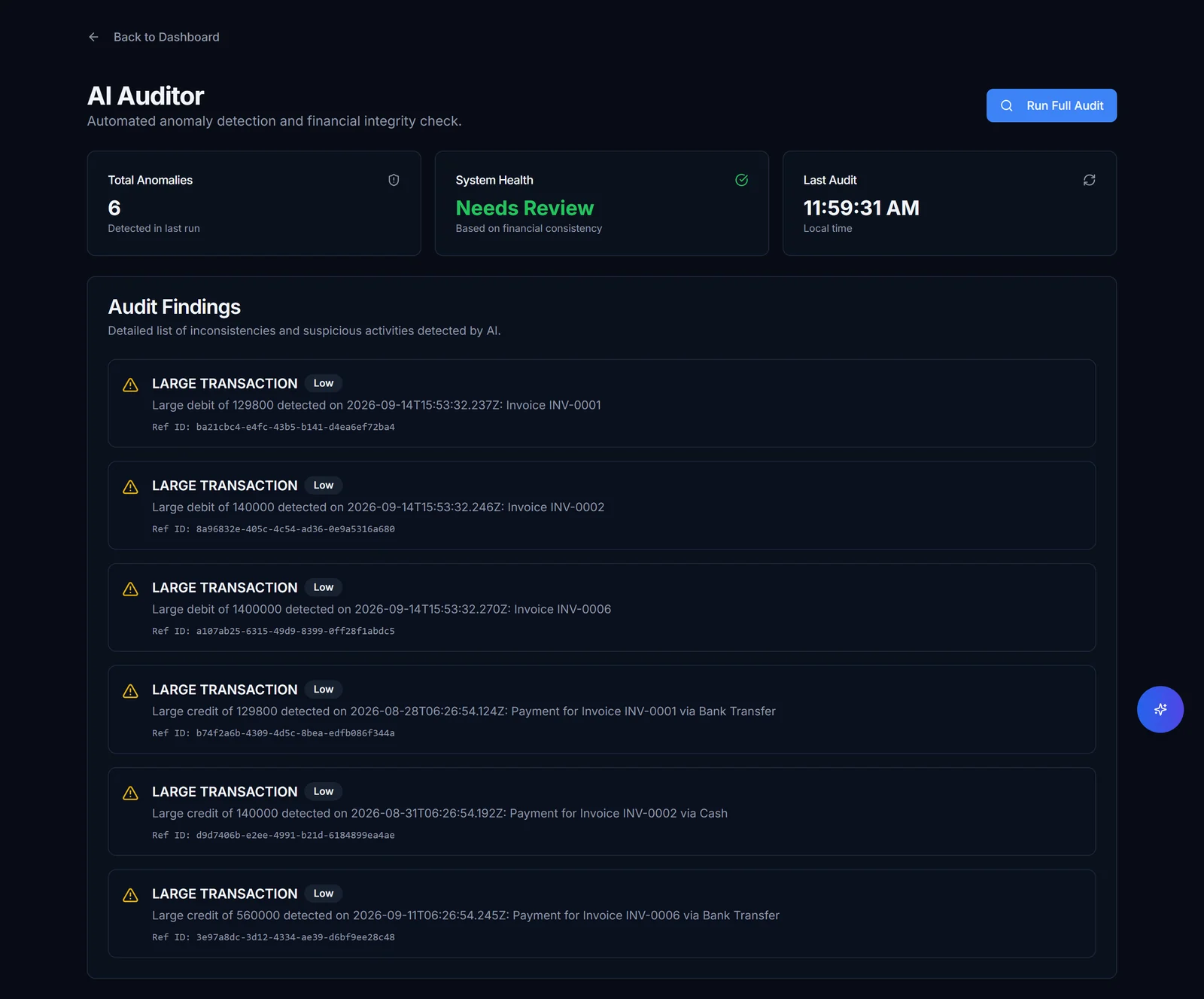Image resolution: width=1204 pixels, height=999 pixels.
Task: Click Low badge on INV-0006 Bank Transfer payment finding
Action: tap(324, 894)
